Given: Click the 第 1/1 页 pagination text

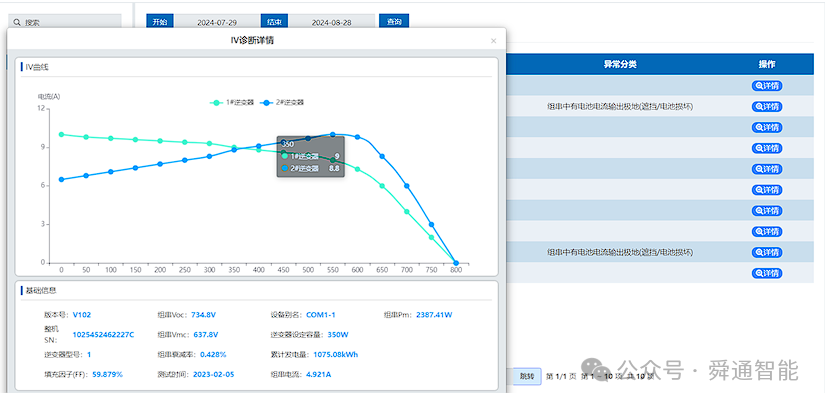Looking at the screenshot, I should [x=561, y=376].
